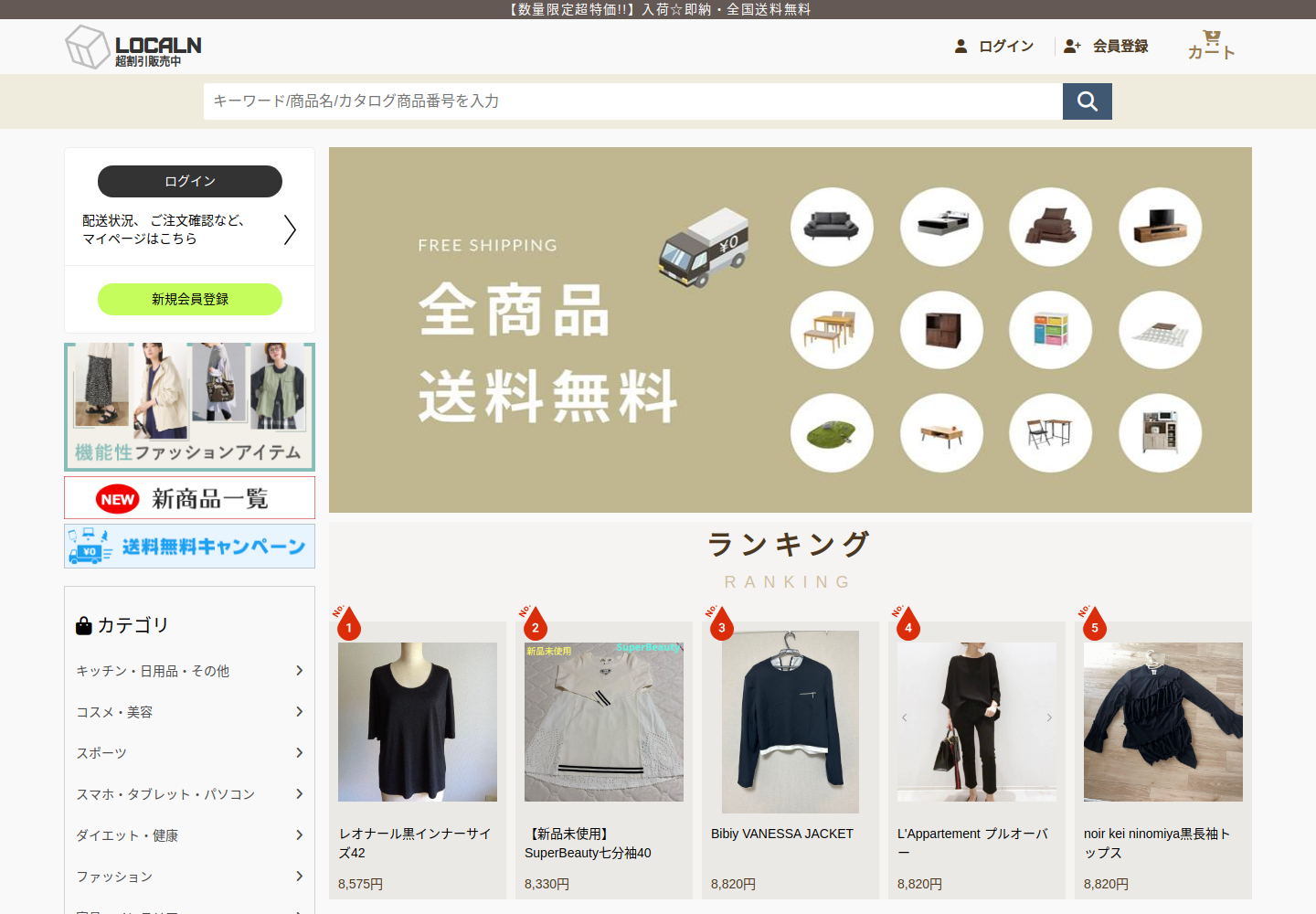This screenshot has height=914, width=1316.
Task: Click the top announcement bar about 全国送料無料
Action: click(658, 9)
